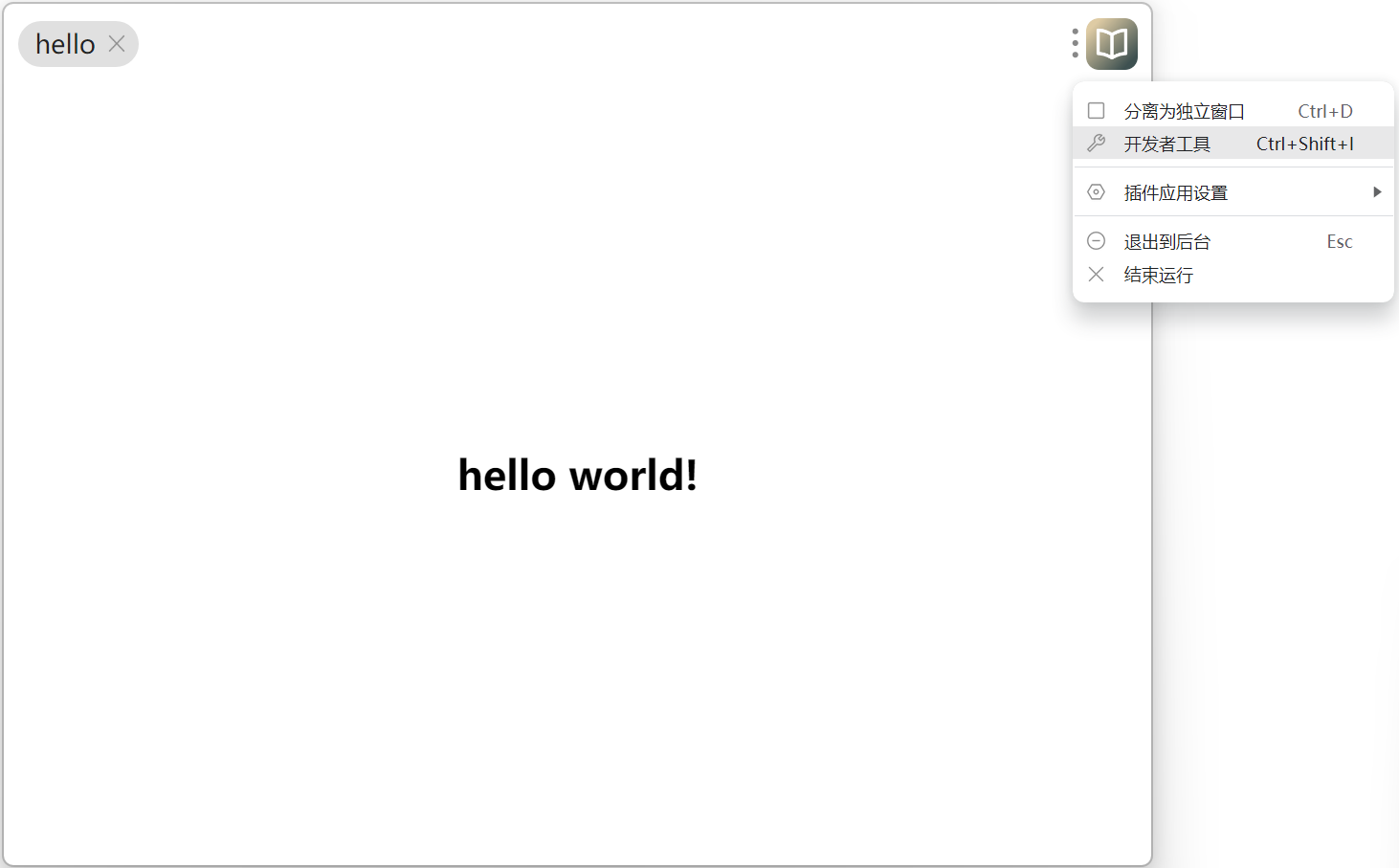Screen dimensions: 1399x868
Task: Open the 插件应用设置 settings entry
Action: [x=1175, y=191]
